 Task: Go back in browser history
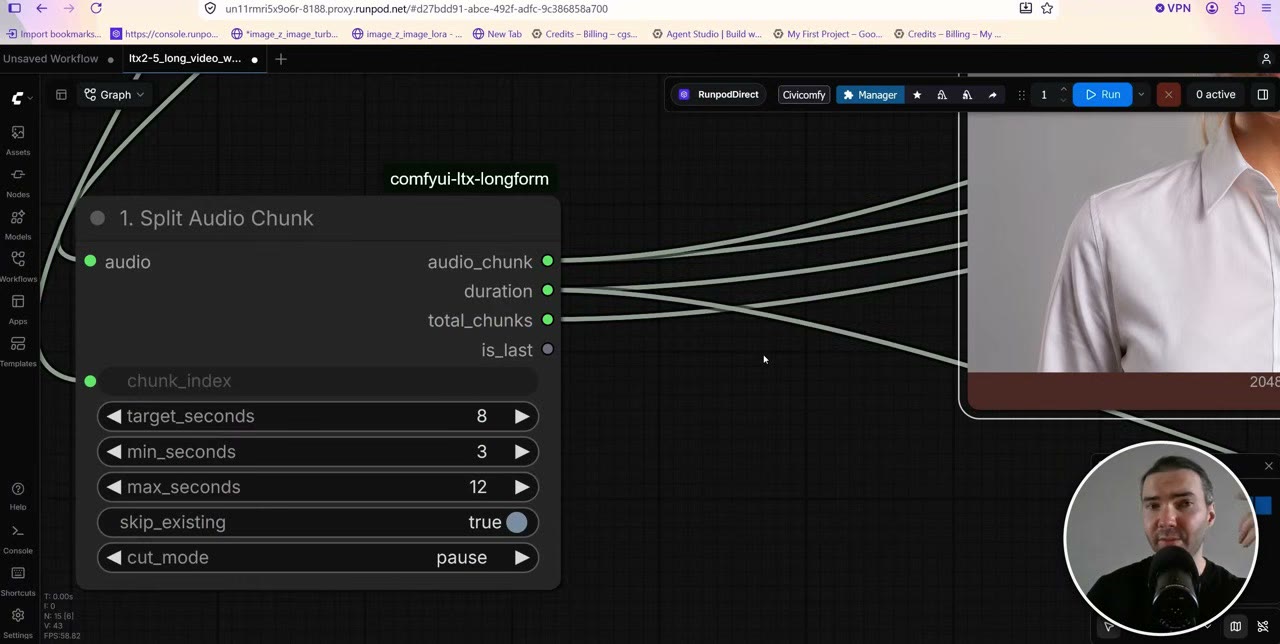[x=41, y=8]
